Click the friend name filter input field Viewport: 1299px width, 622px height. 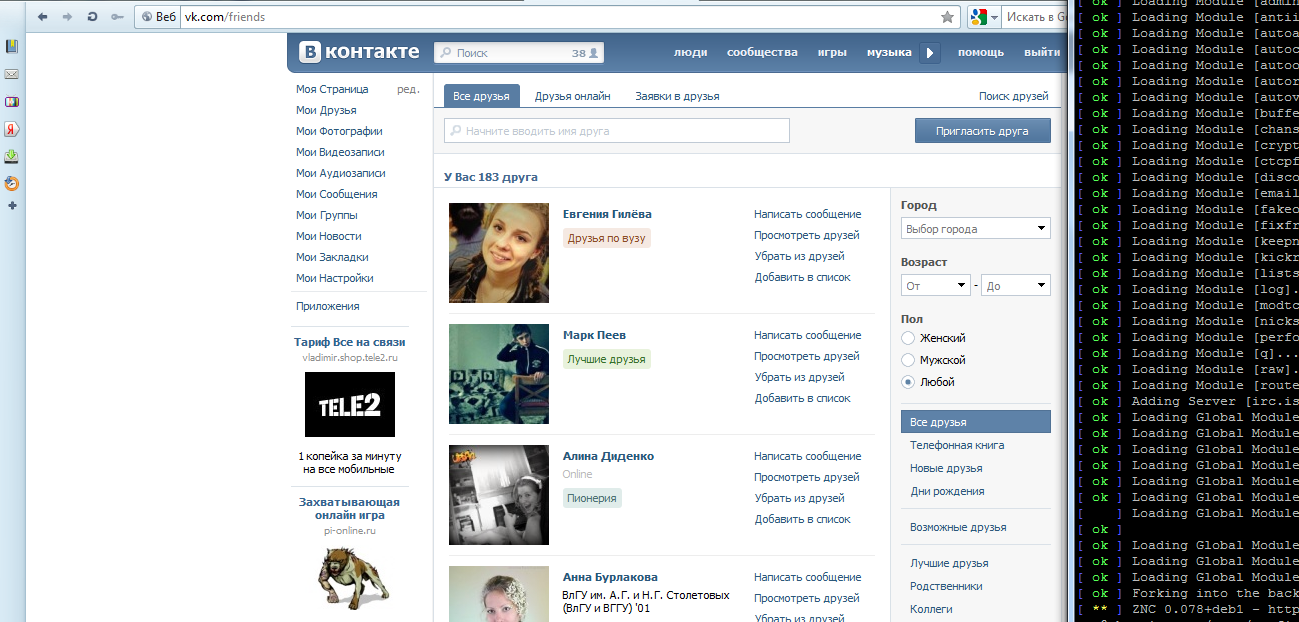tap(617, 131)
